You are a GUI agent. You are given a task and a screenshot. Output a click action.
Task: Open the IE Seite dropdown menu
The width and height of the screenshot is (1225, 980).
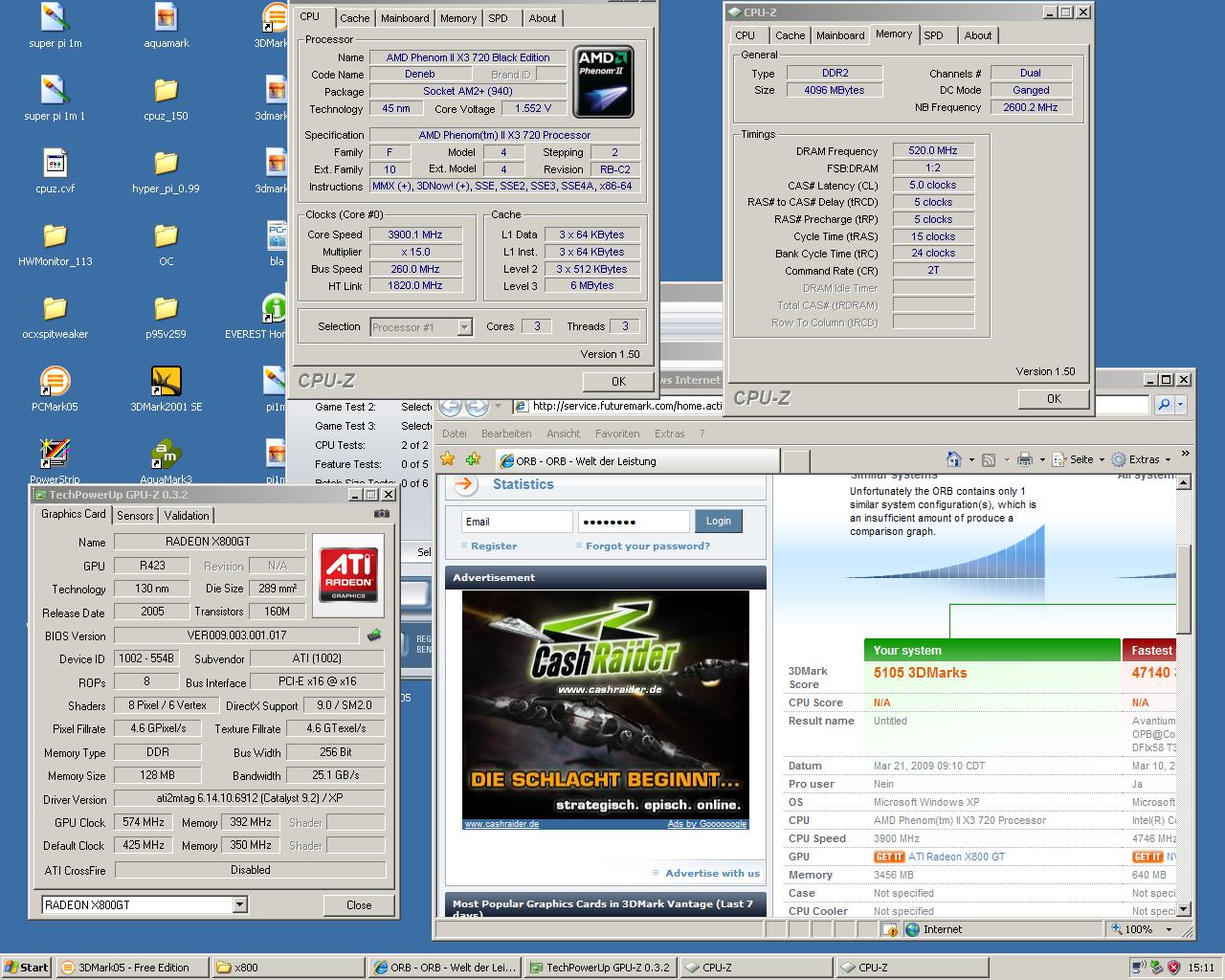tap(1079, 459)
